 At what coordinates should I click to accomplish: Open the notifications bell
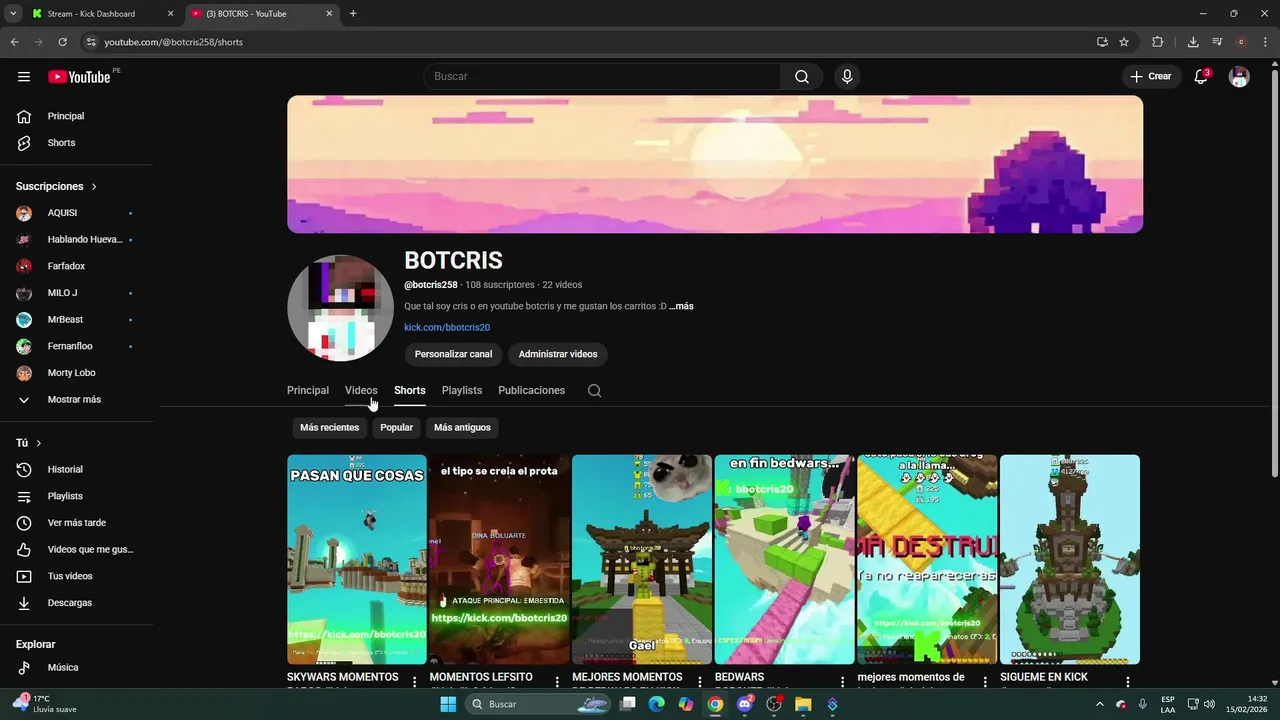[1201, 77]
